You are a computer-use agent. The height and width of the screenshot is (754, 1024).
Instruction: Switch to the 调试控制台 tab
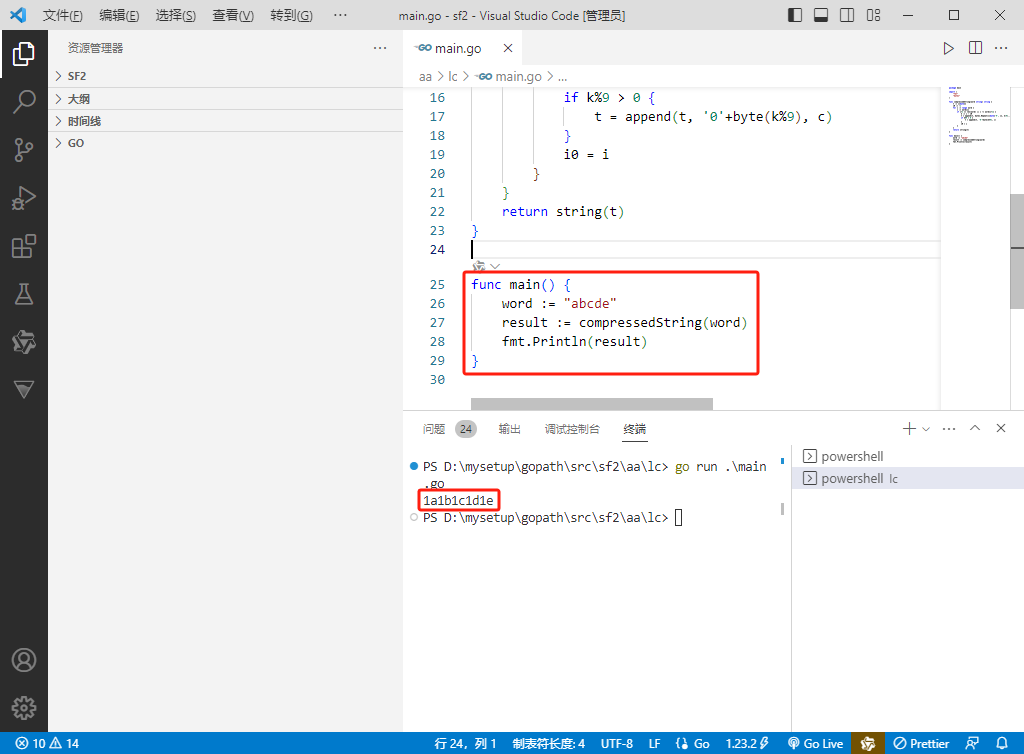pyautogui.click(x=572, y=429)
